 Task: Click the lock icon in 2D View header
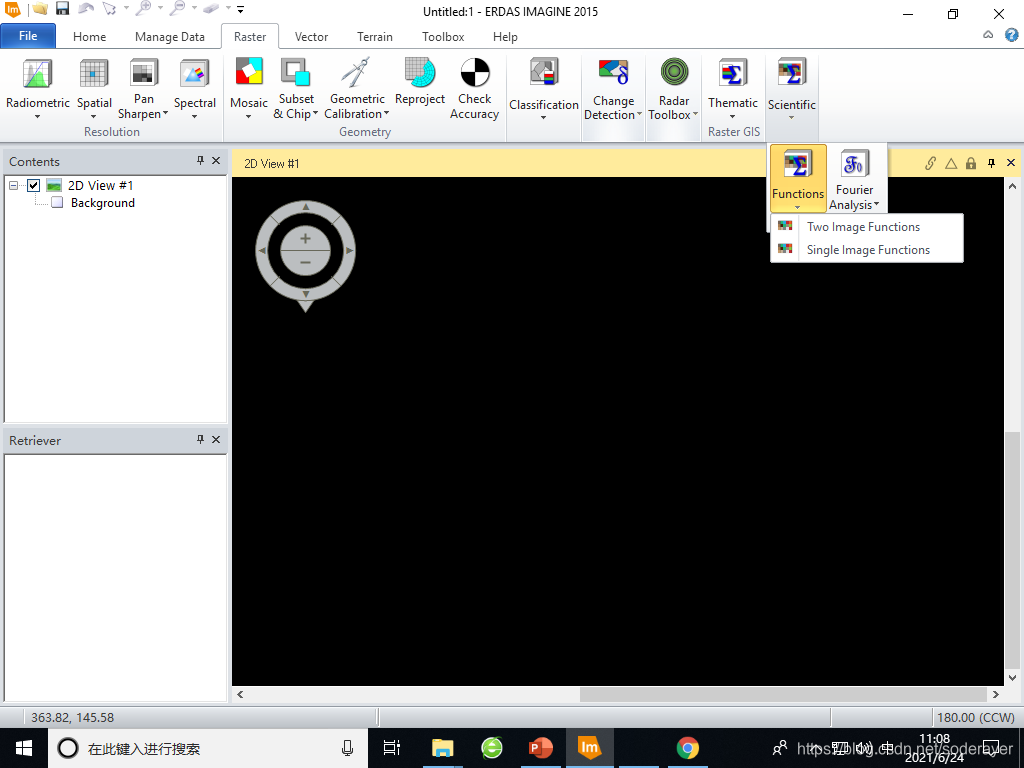971,163
